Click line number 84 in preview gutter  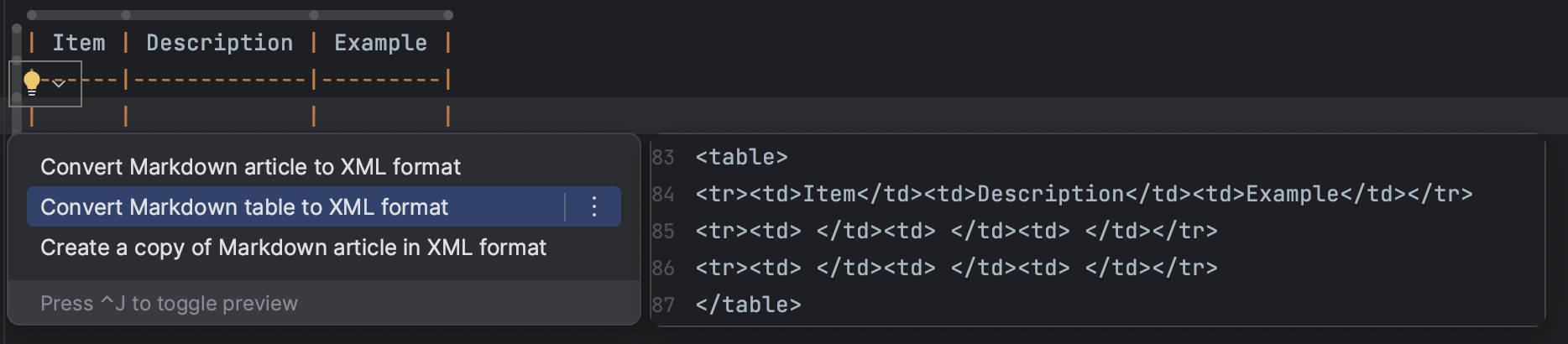pos(663,194)
